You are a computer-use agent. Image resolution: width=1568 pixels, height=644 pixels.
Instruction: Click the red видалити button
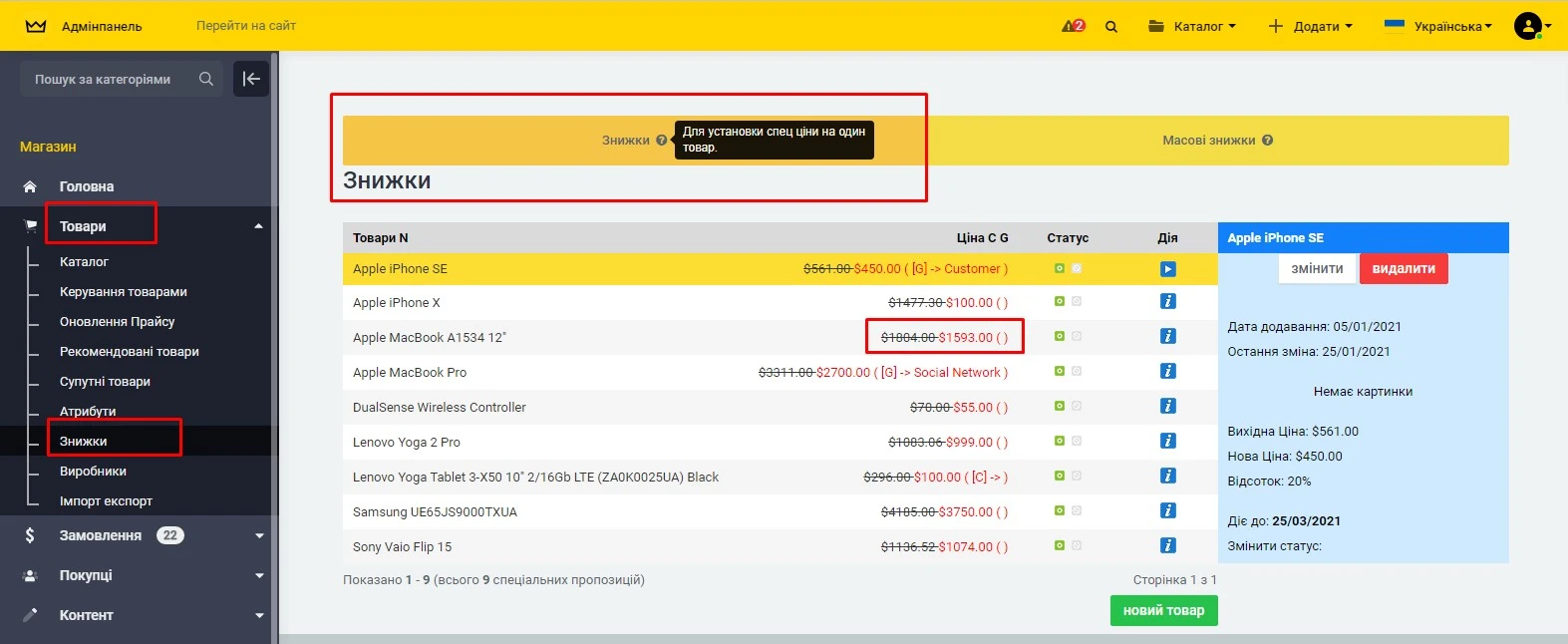(1403, 269)
